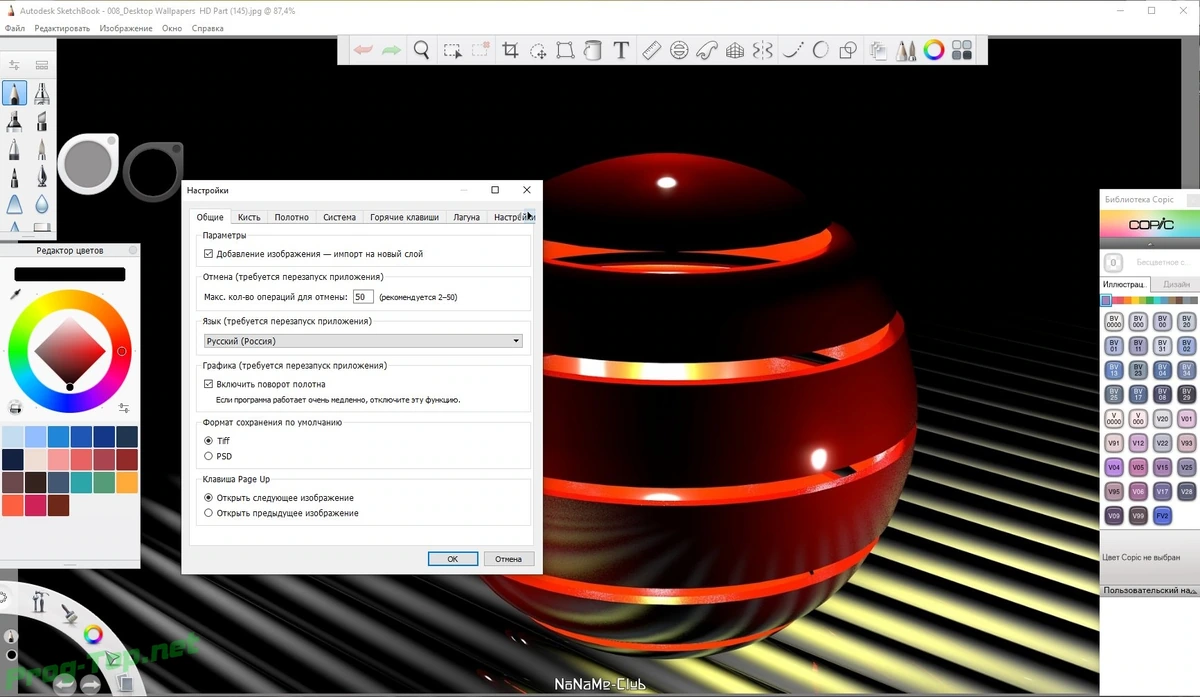Image resolution: width=1200 pixels, height=697 pixels.
Task: Select the Steady Stroke tool
Action: 794,50
